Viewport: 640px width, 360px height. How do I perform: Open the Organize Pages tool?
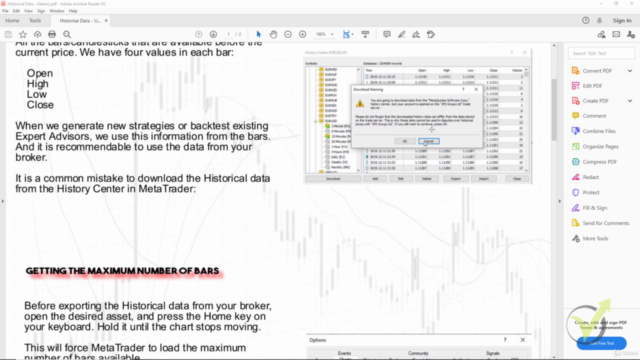click(x=600, y=147)
